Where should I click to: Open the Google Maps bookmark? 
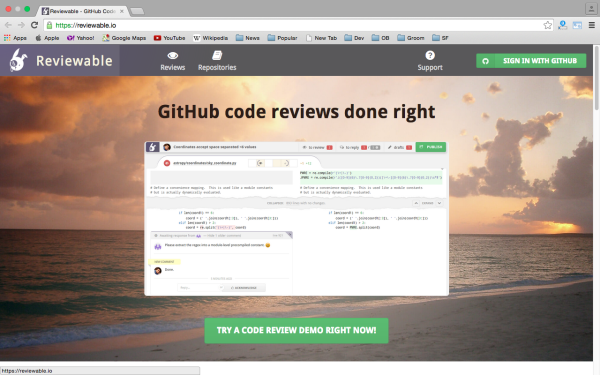pos(124,38)
